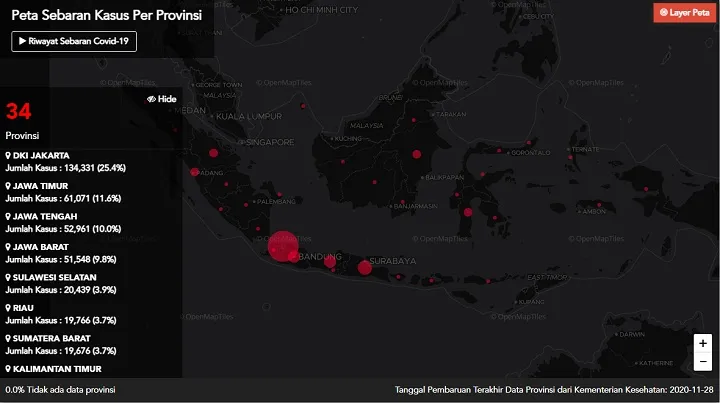Click the red bubble in South Sulawesi
Viewport: 720px width, 403px height.
(x=468, y=212)
